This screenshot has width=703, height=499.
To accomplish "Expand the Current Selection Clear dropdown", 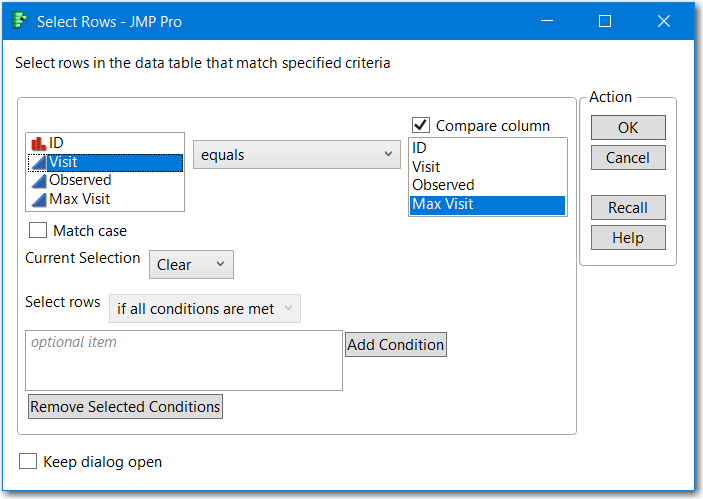I will coord(191,265).
